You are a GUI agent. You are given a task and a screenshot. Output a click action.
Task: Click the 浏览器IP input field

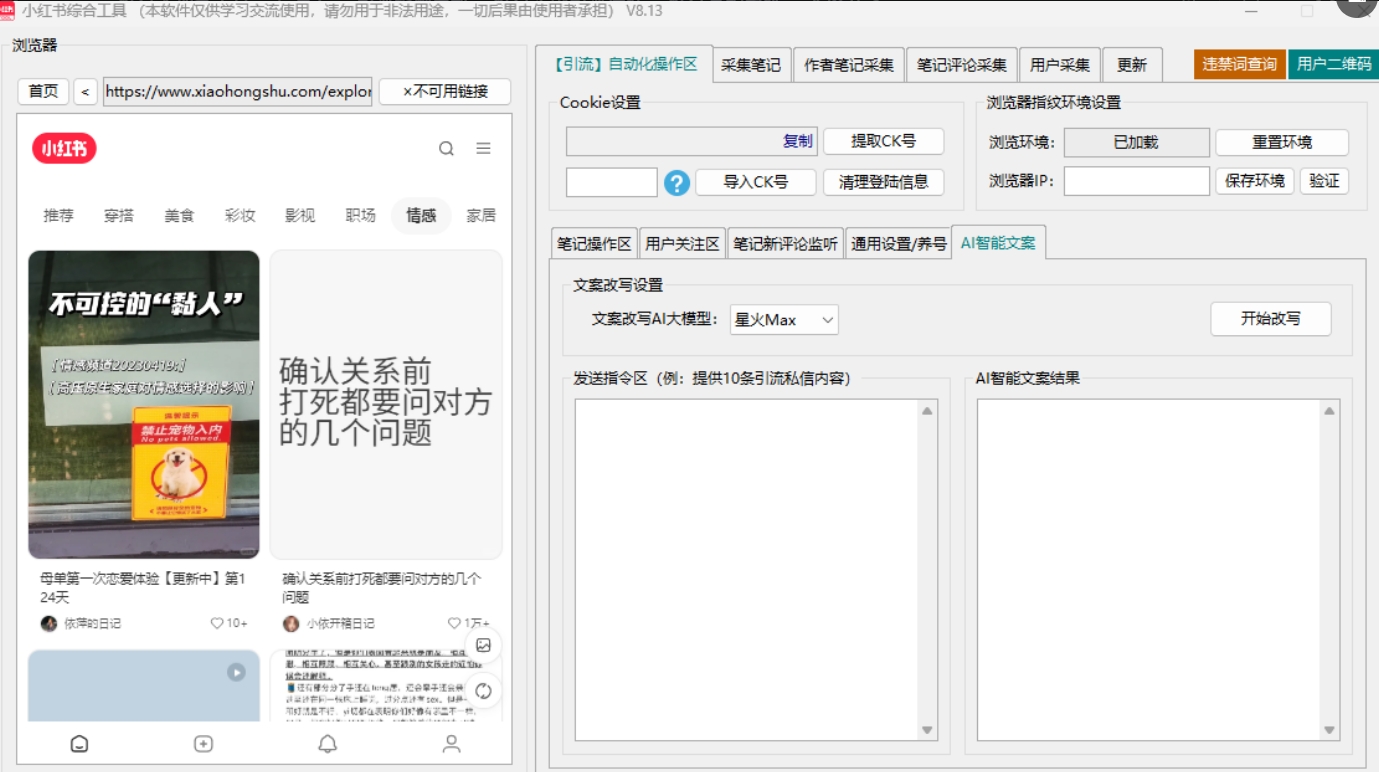click(x=1136, y=181)
